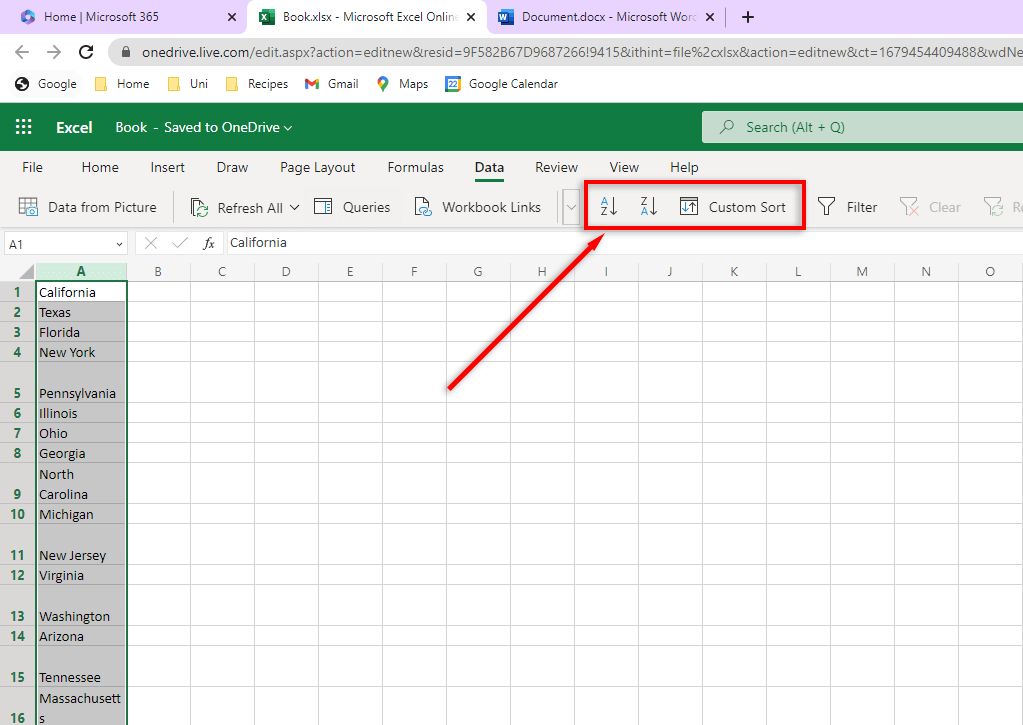This screenshot has width=1023, height=725.
Task: Open the Google bookmark
Action: coord(46,84)
